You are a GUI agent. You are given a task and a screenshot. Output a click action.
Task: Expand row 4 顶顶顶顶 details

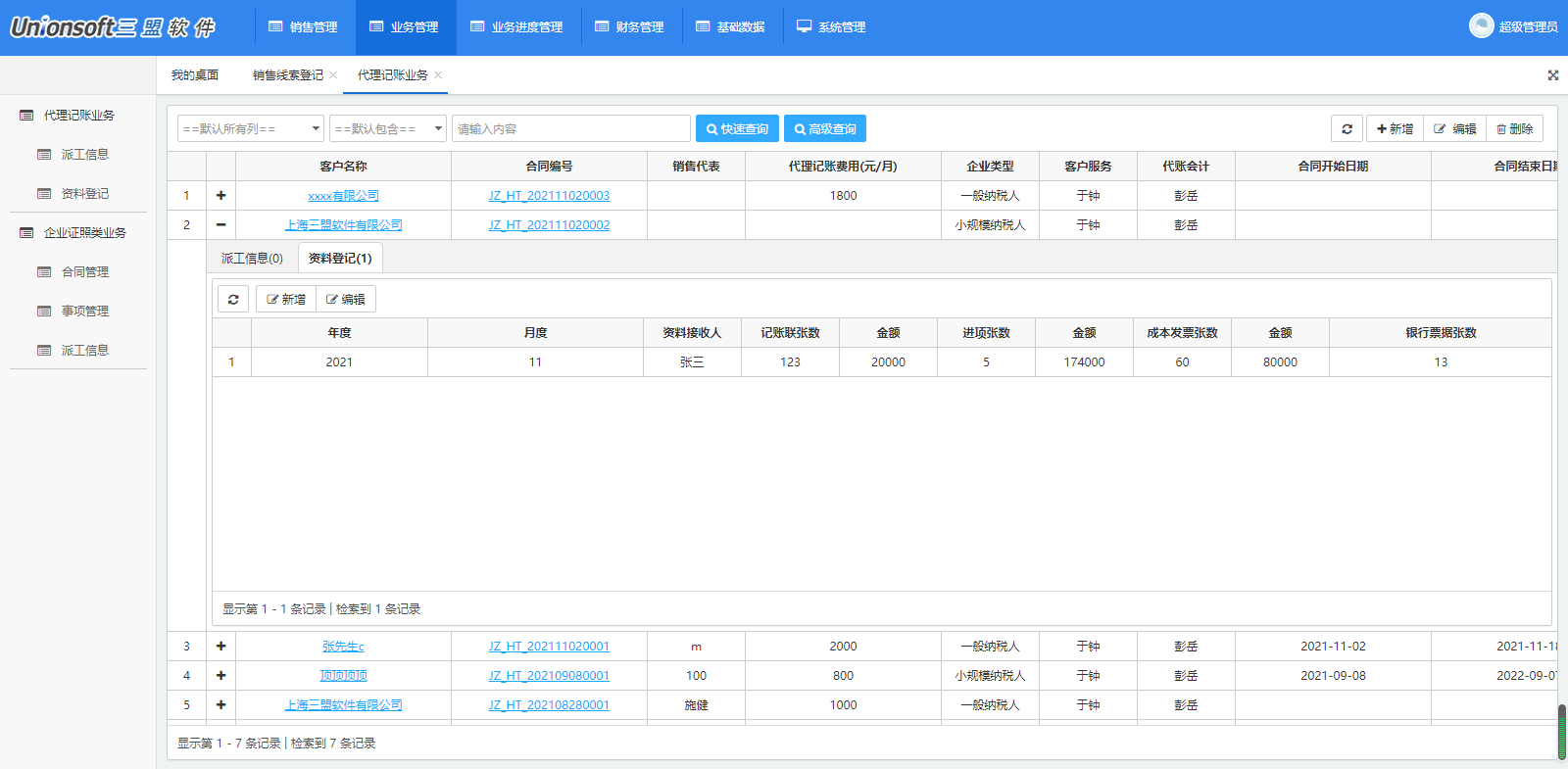(x=221, y=676)
